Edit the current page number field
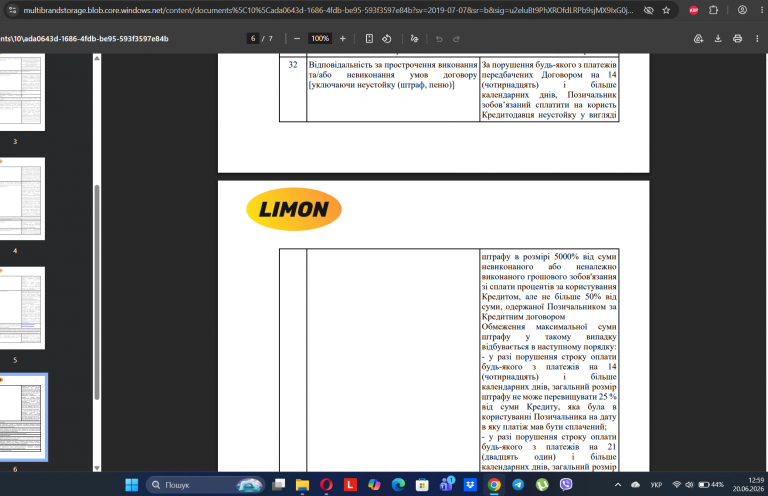 pyautogui.click(x=253, y=39)
